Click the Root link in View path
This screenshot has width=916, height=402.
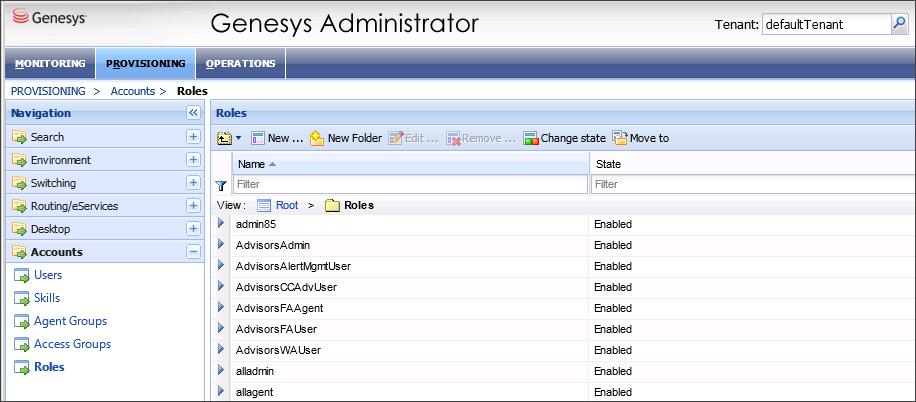pos(287,206)
